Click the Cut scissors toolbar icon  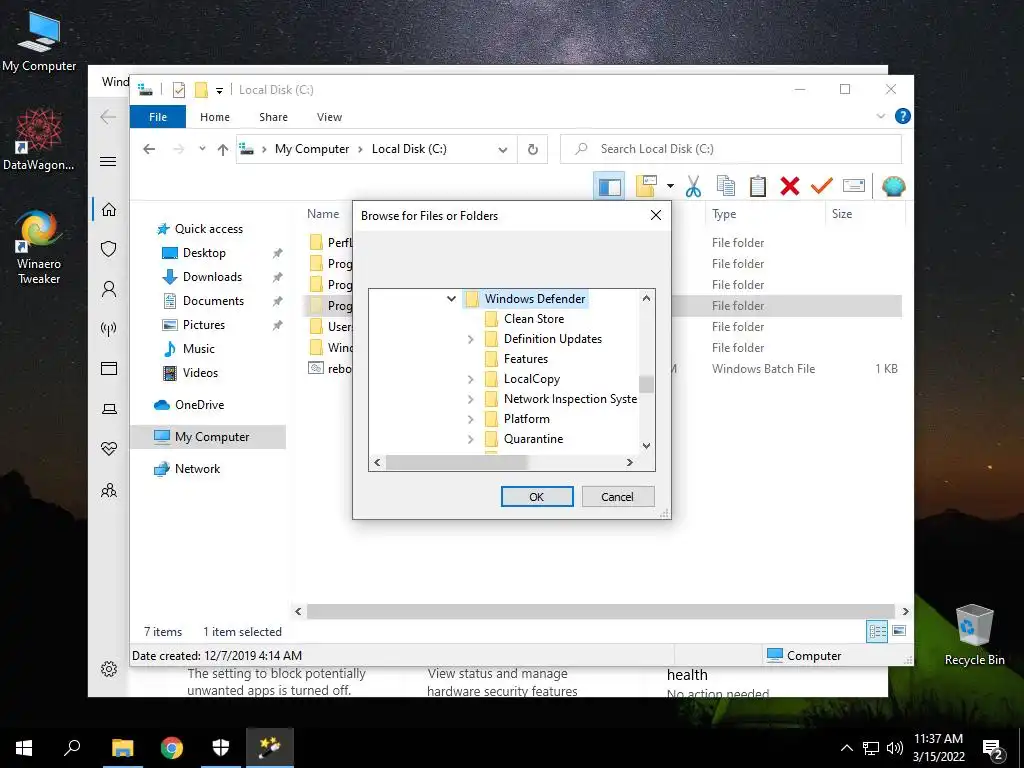[x=693, y=187]
